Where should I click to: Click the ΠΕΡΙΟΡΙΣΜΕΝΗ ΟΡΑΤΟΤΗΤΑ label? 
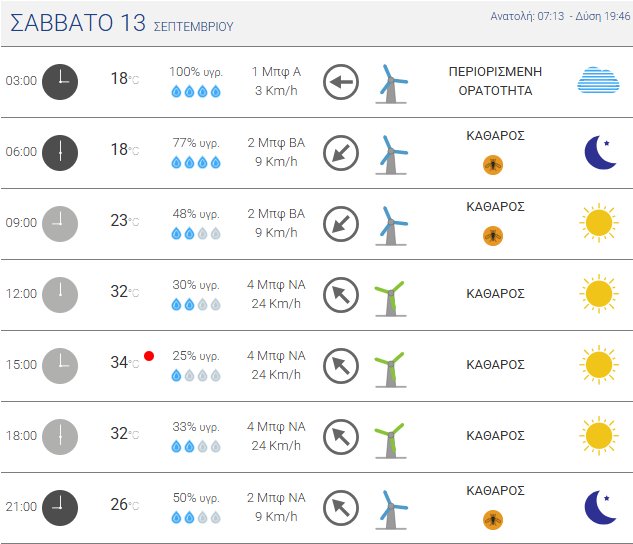tap(495, 81)
